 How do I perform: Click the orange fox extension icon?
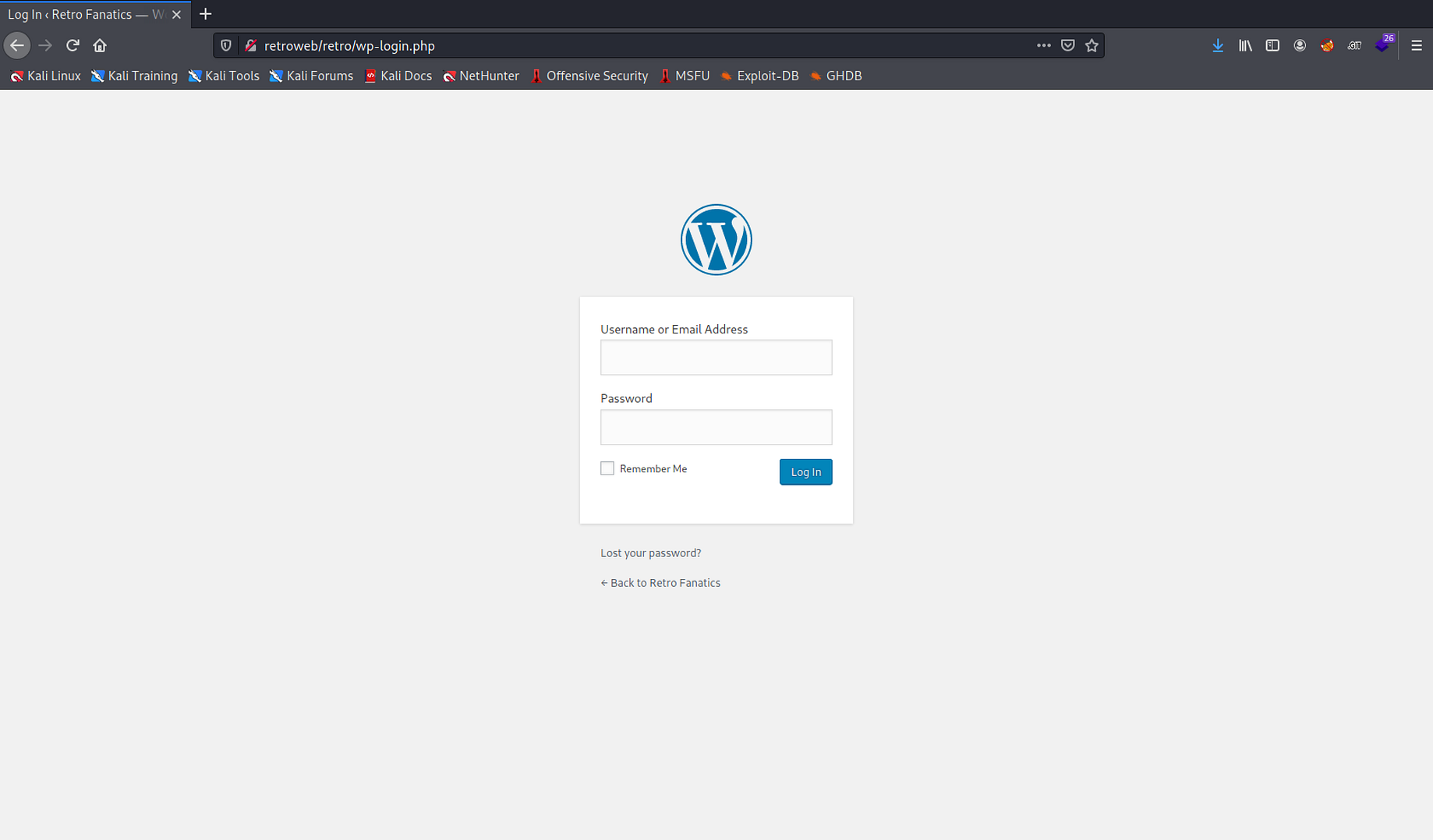(x=1327, y=45)
